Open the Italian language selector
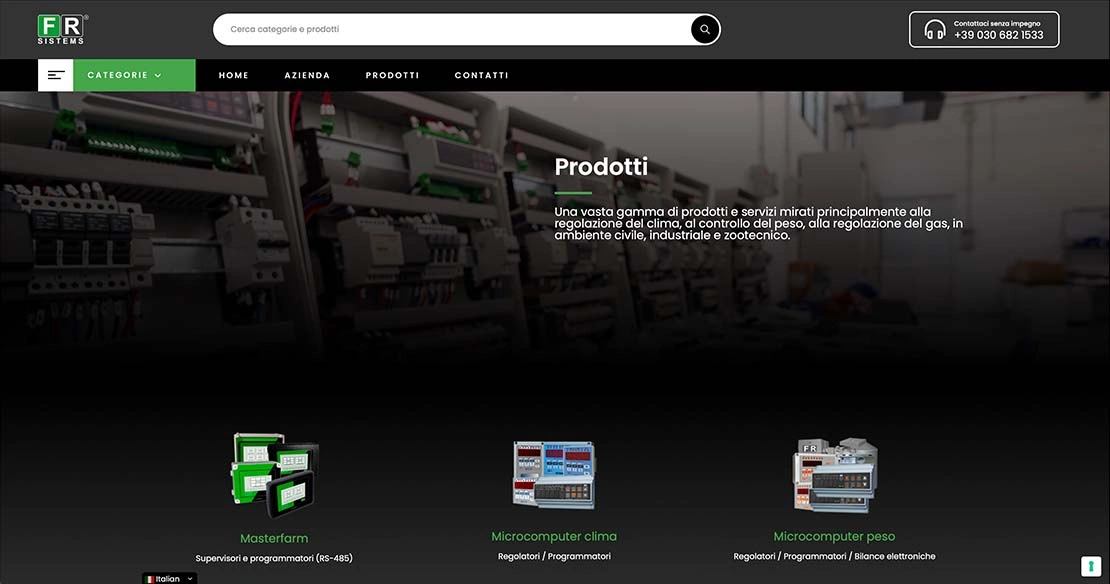Viewport: 1110px width, 584px height. [169, 578]
